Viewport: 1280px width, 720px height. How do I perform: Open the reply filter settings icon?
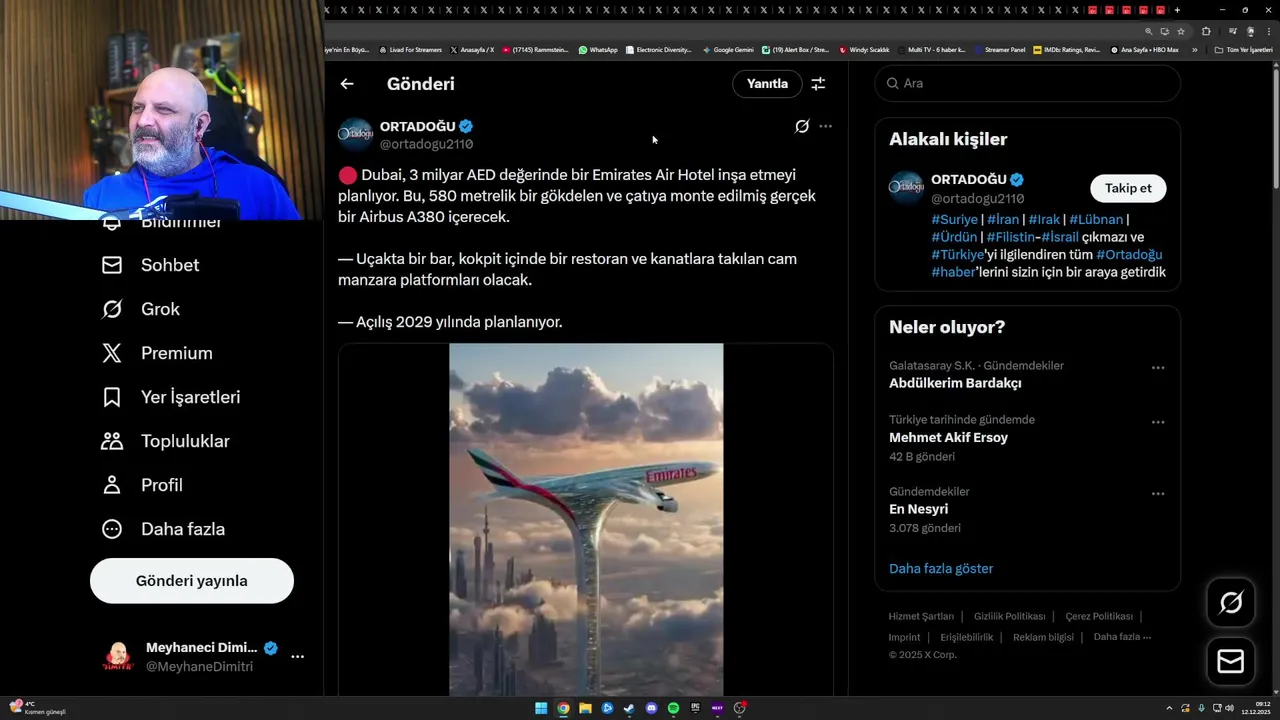(x=818, y=84)
